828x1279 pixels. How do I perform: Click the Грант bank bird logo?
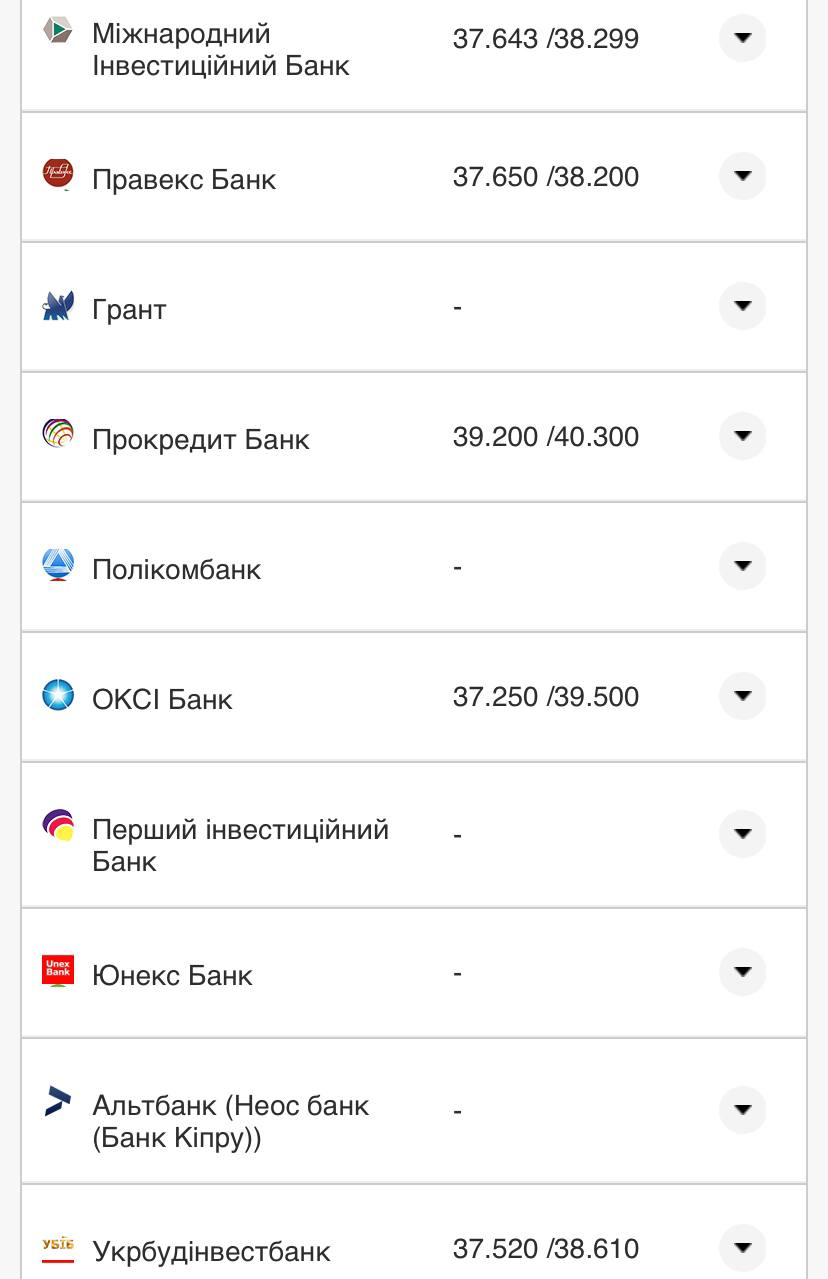[59, 301]
